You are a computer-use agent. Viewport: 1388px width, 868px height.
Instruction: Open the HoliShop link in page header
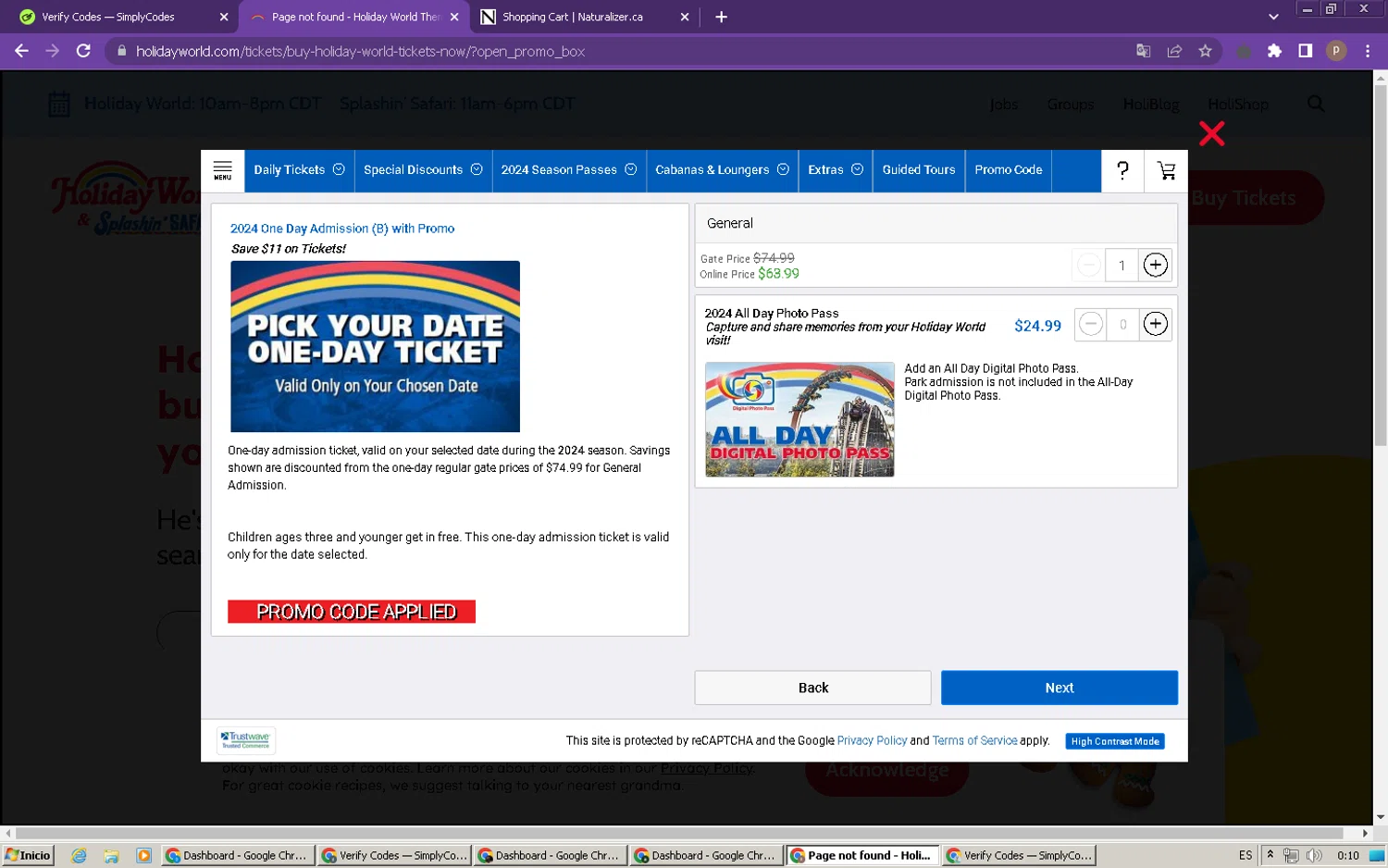point(1237,105)
